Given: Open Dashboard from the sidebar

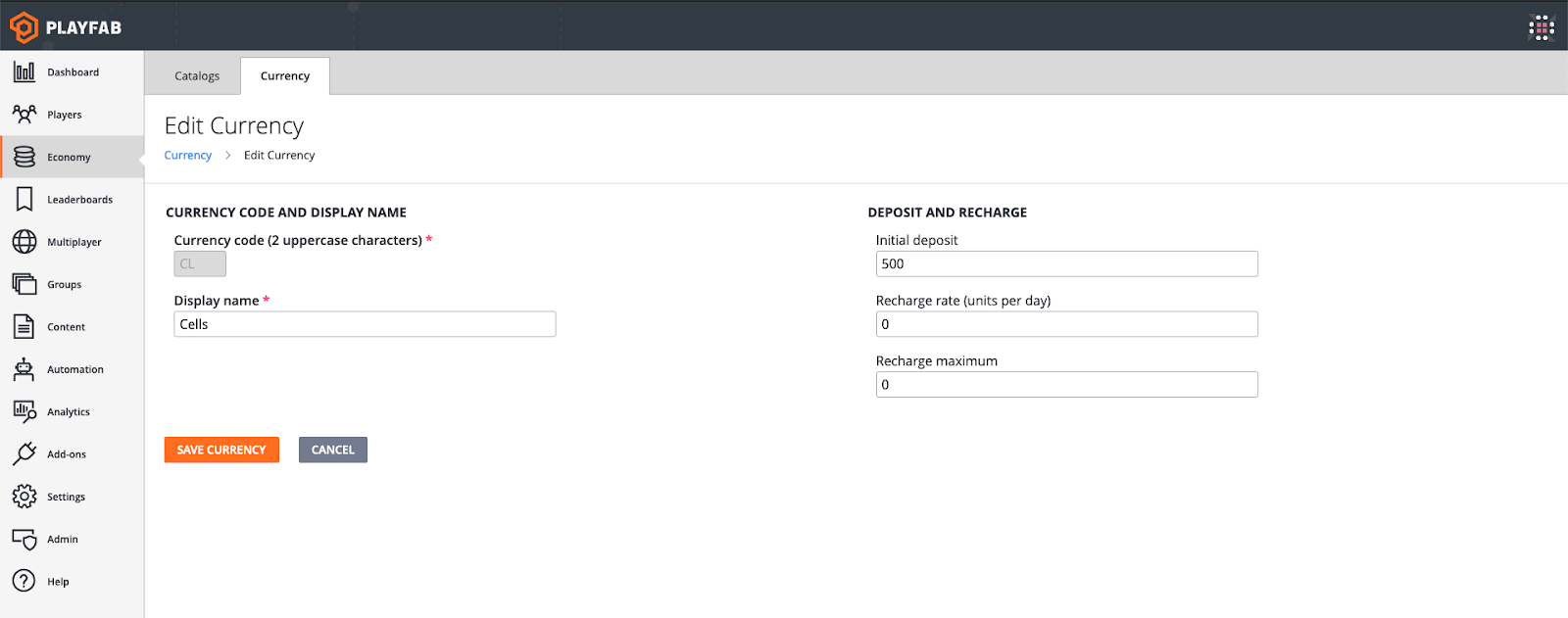Looking at the screenshot, I should coord(73,72).
